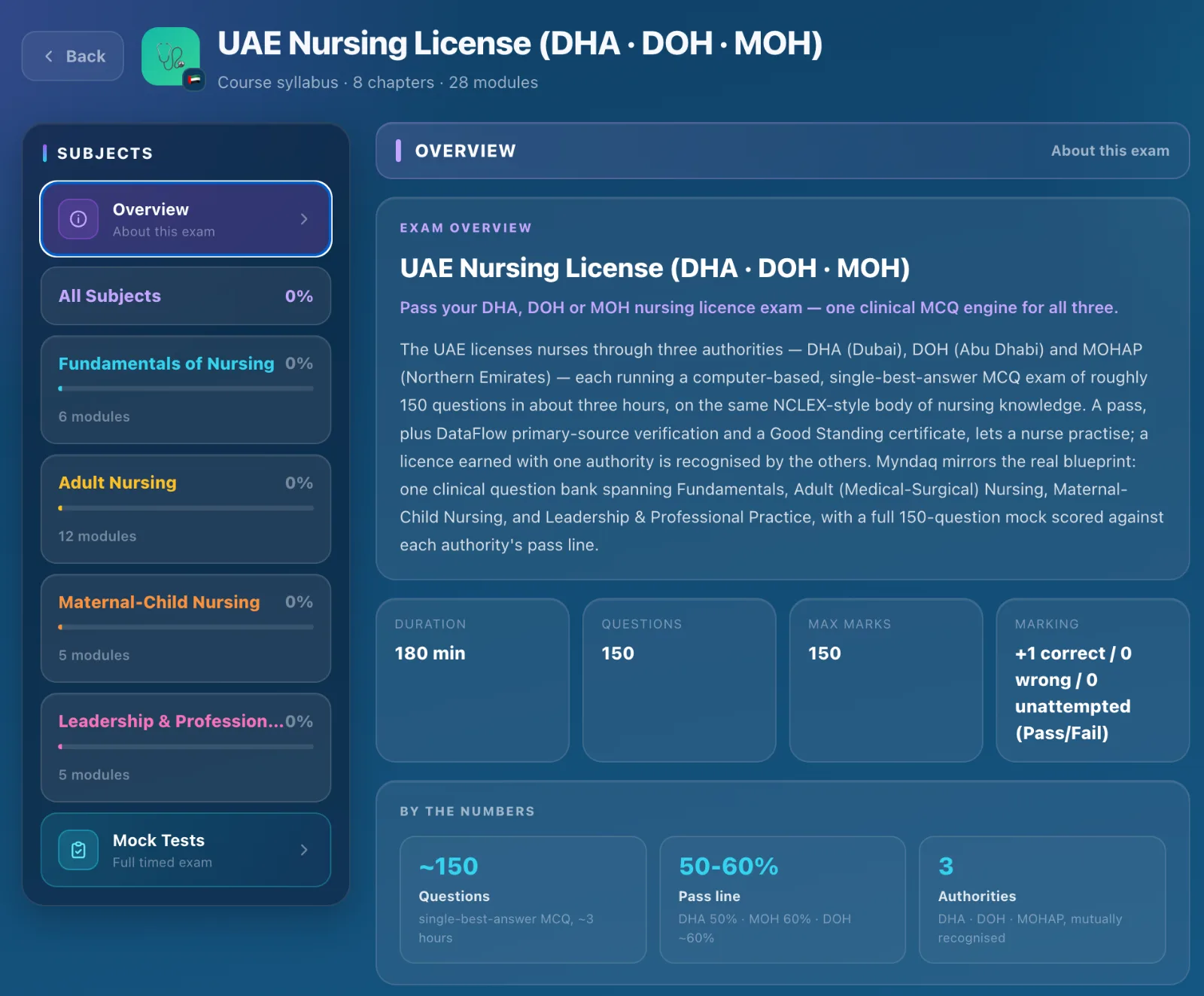Viewport: 1204px width, 996px height.
Task: Click the '12 modules' text
Action: (x=98, y=536)
